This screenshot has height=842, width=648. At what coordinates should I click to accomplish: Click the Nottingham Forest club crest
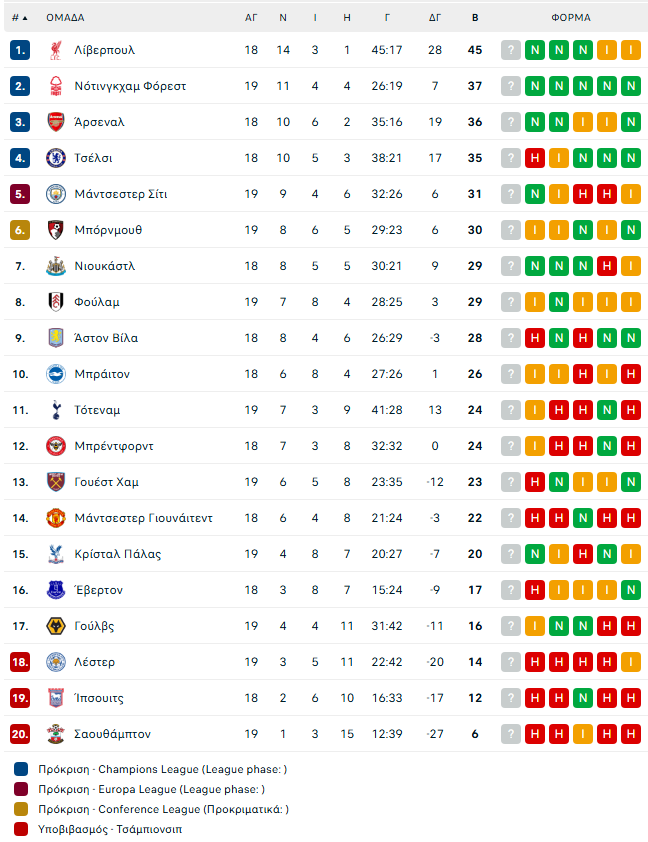click(56, 86)
